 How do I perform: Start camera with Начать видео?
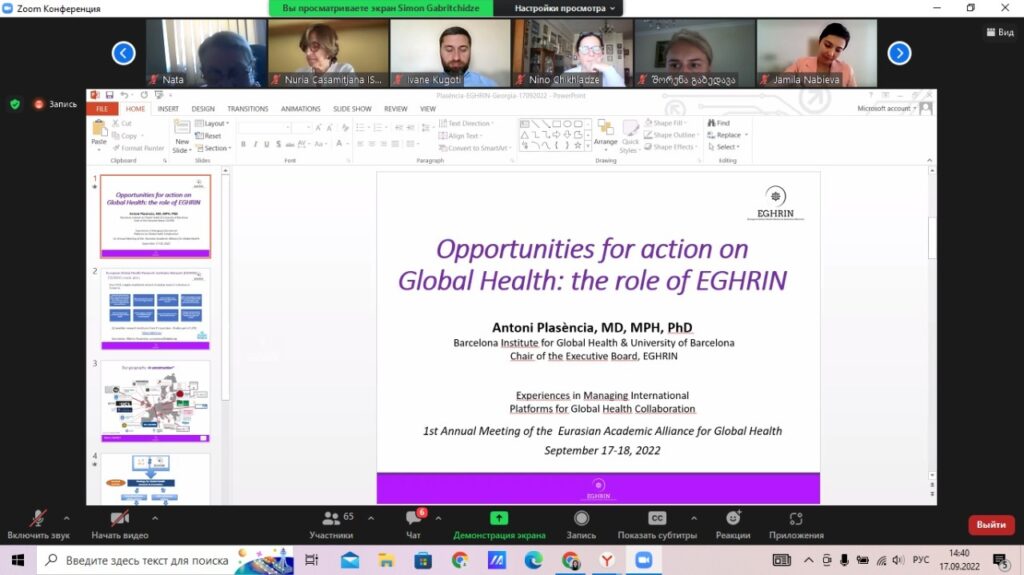(120, 525)
